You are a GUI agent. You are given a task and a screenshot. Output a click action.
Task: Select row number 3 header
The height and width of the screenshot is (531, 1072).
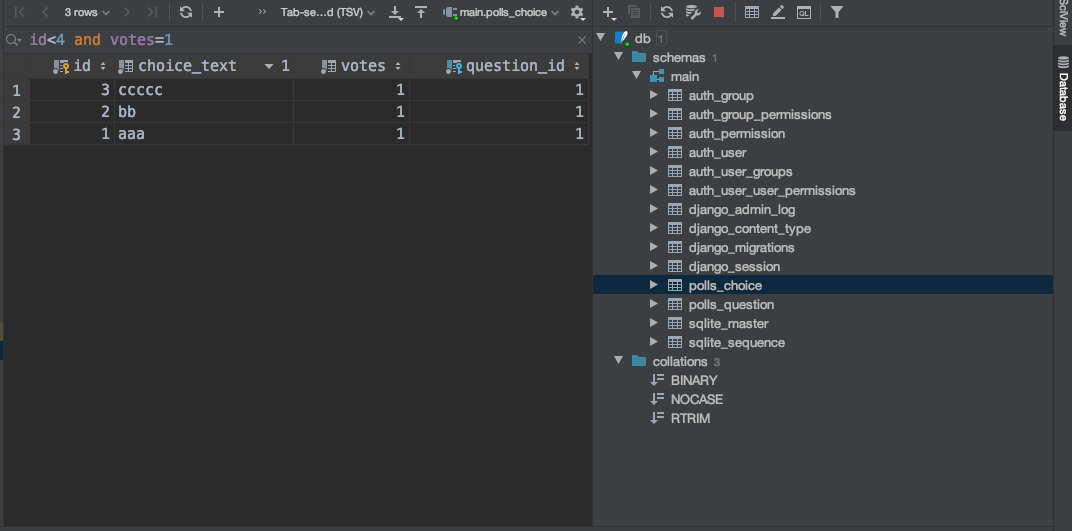(16, 134)
